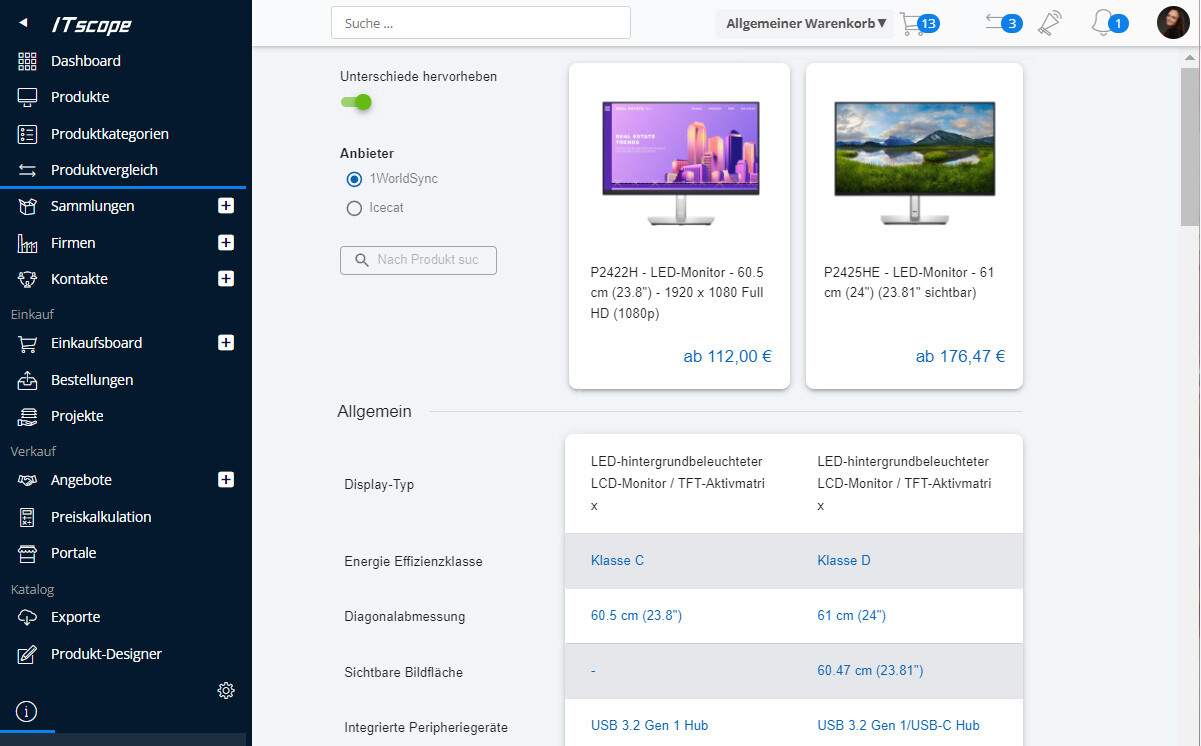Click the Produkte monitor icon
Image resolution: width=1201 pixels, height=746 pixels.
(28, 97)
